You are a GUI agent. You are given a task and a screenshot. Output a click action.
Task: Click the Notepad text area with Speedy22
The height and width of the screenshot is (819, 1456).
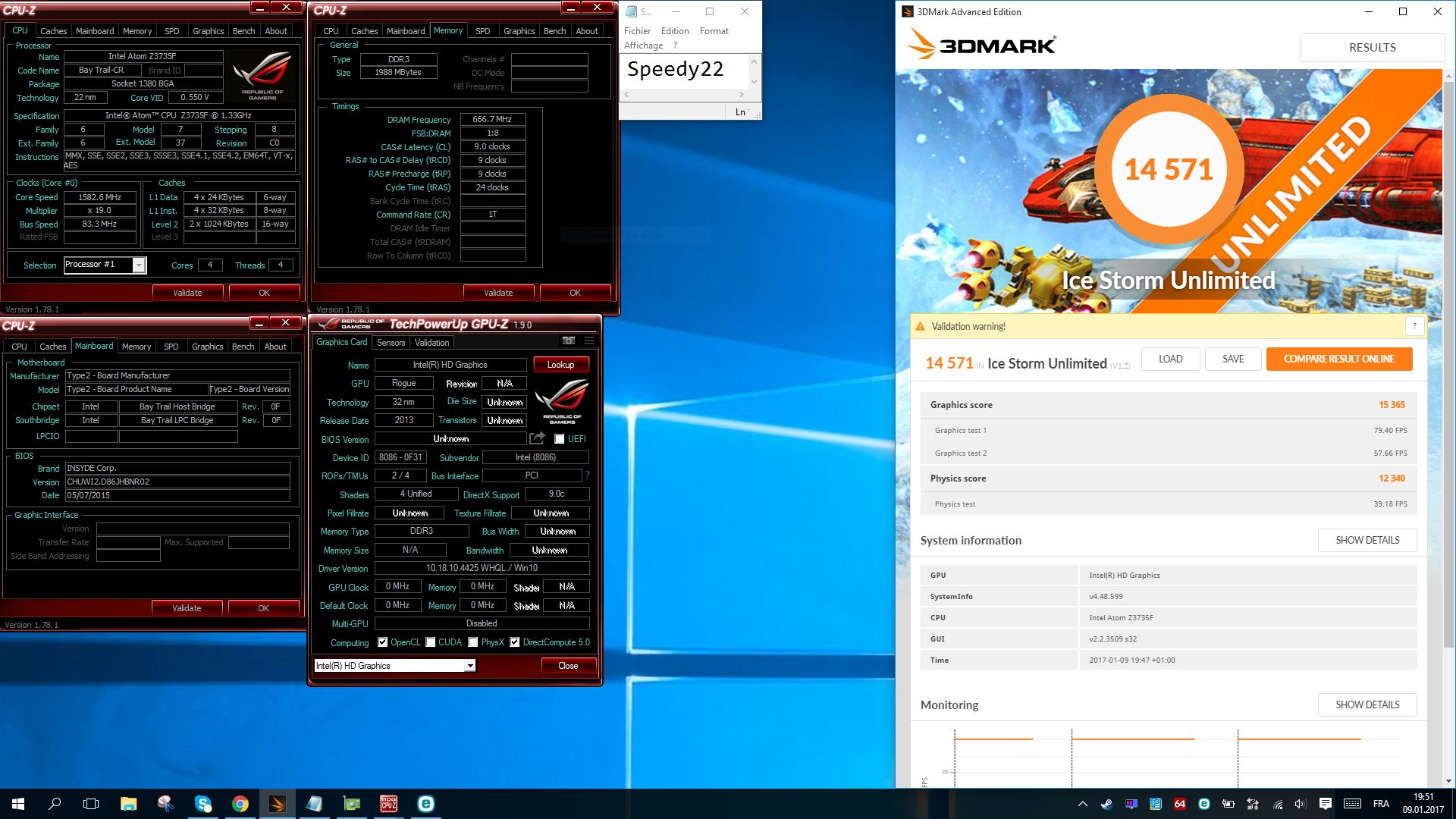pos(684,71)
